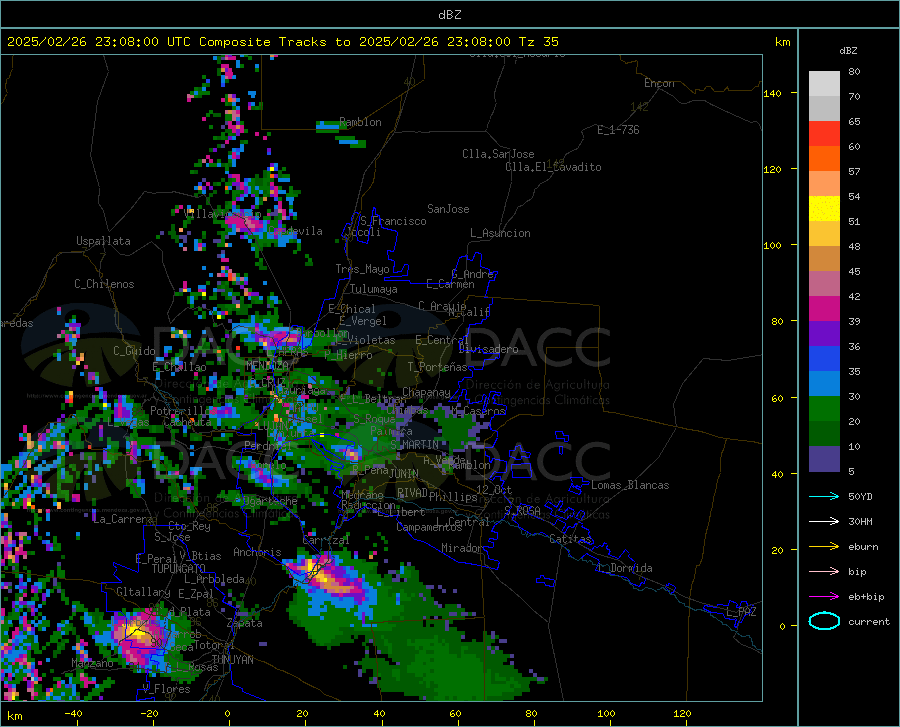Click the yellow storm core west of Totoral

(x=138, y=634)
